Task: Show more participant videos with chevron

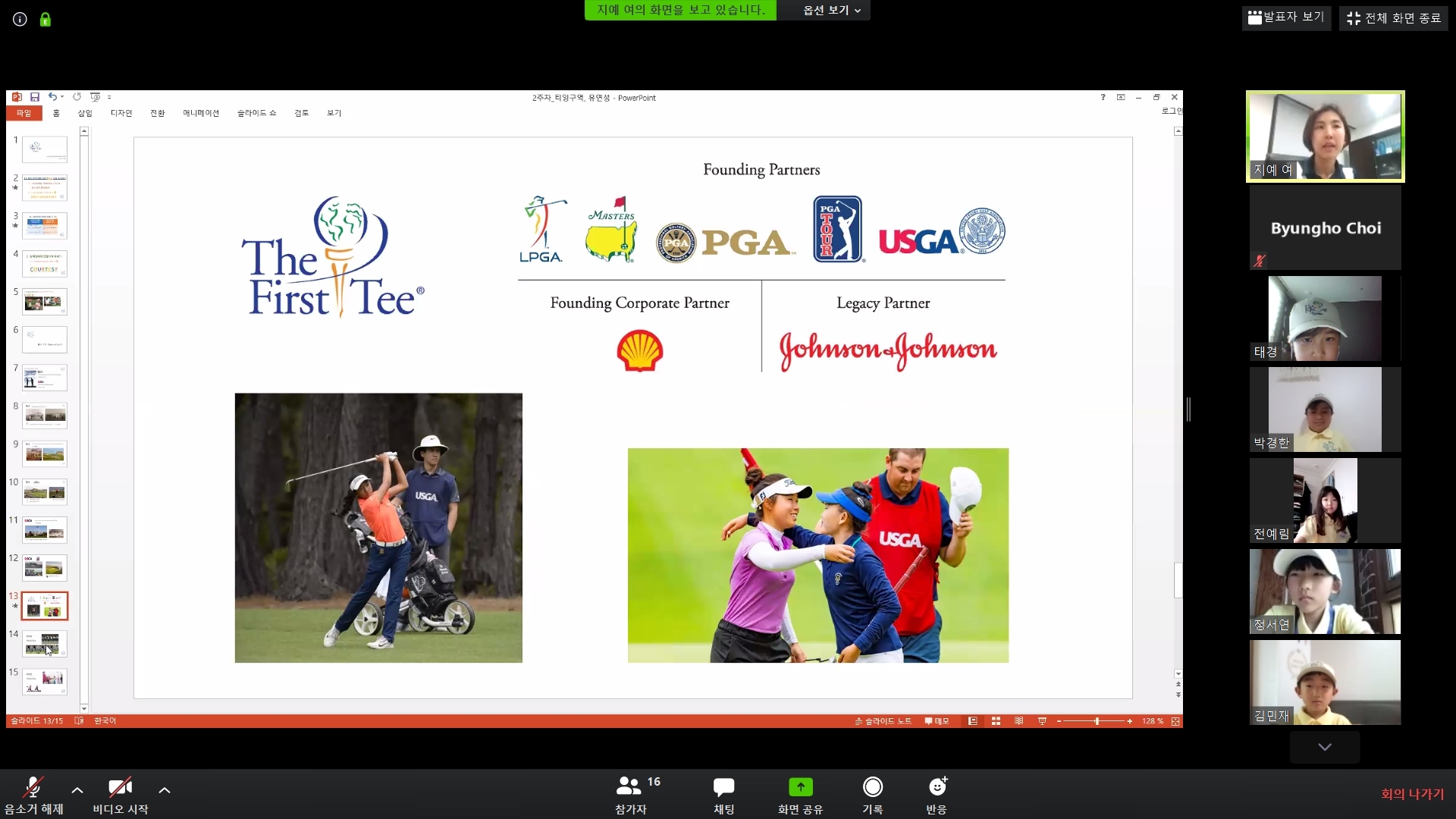Action: coord(1324,747)
